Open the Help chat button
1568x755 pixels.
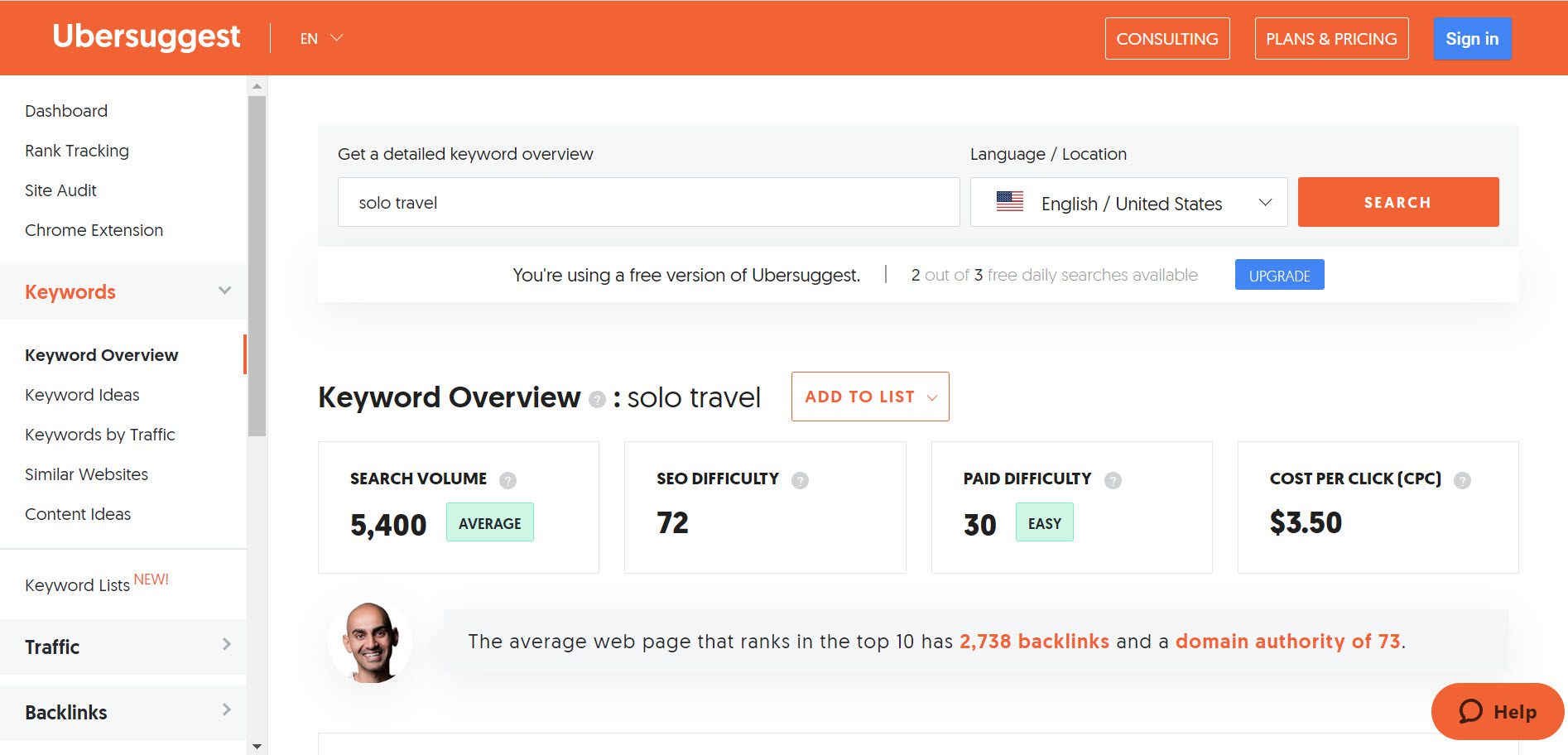coord(1498,712)
